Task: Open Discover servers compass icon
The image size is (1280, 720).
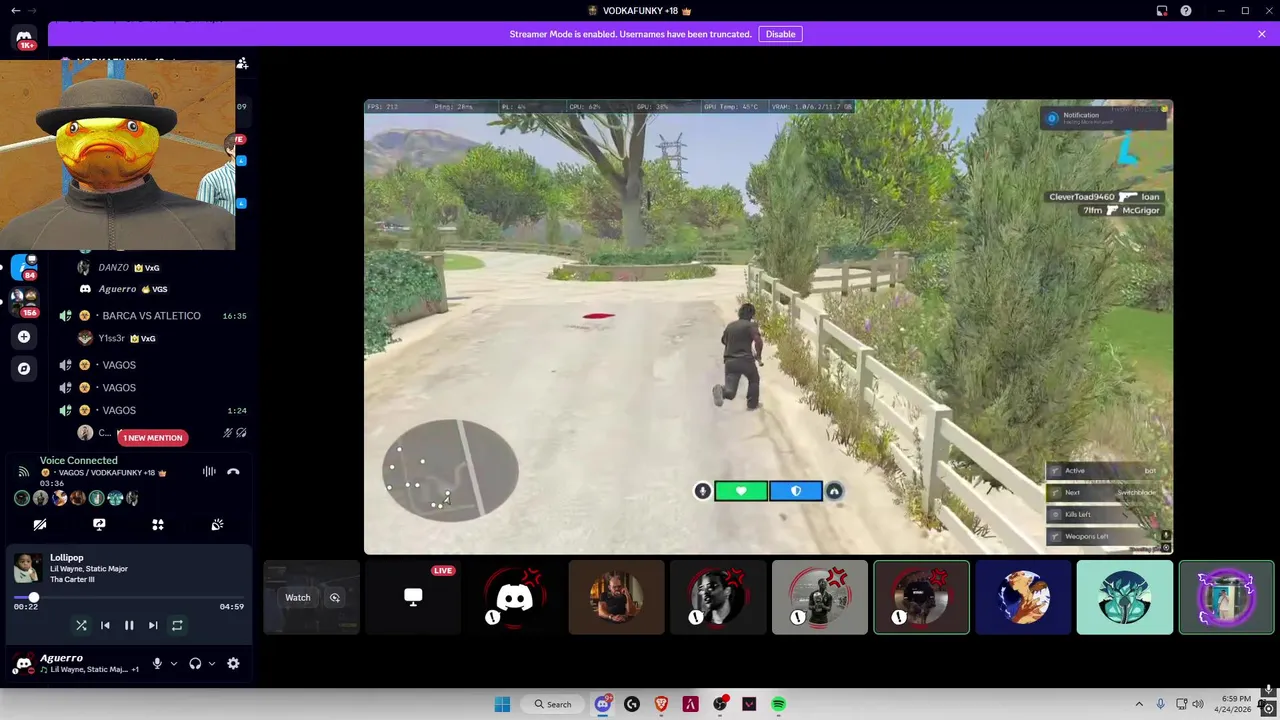Action: pos(24,369)
